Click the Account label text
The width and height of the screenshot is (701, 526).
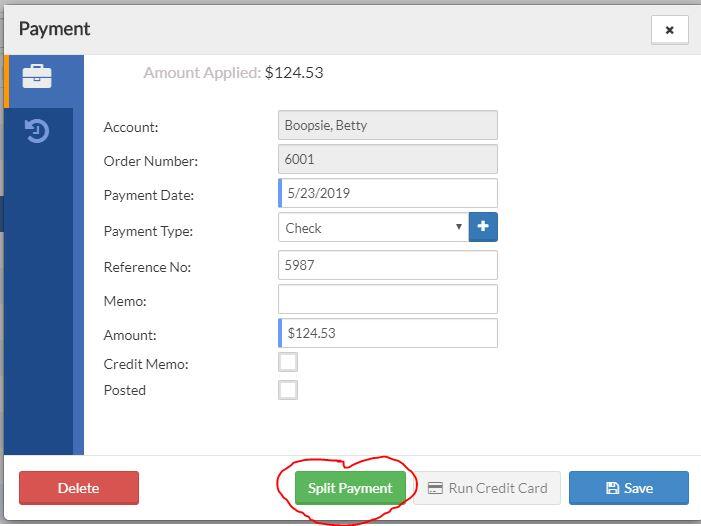click(x=131, y=127)
